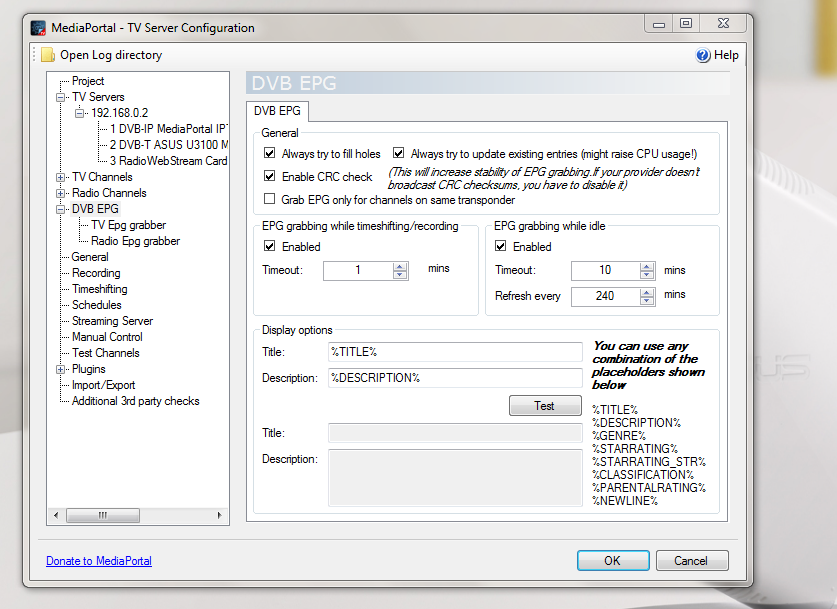Image resolution: width=837 pixels, height=609 pixels.
Task: Open TV Epg grabber settings
Action: tap(128, 225)
